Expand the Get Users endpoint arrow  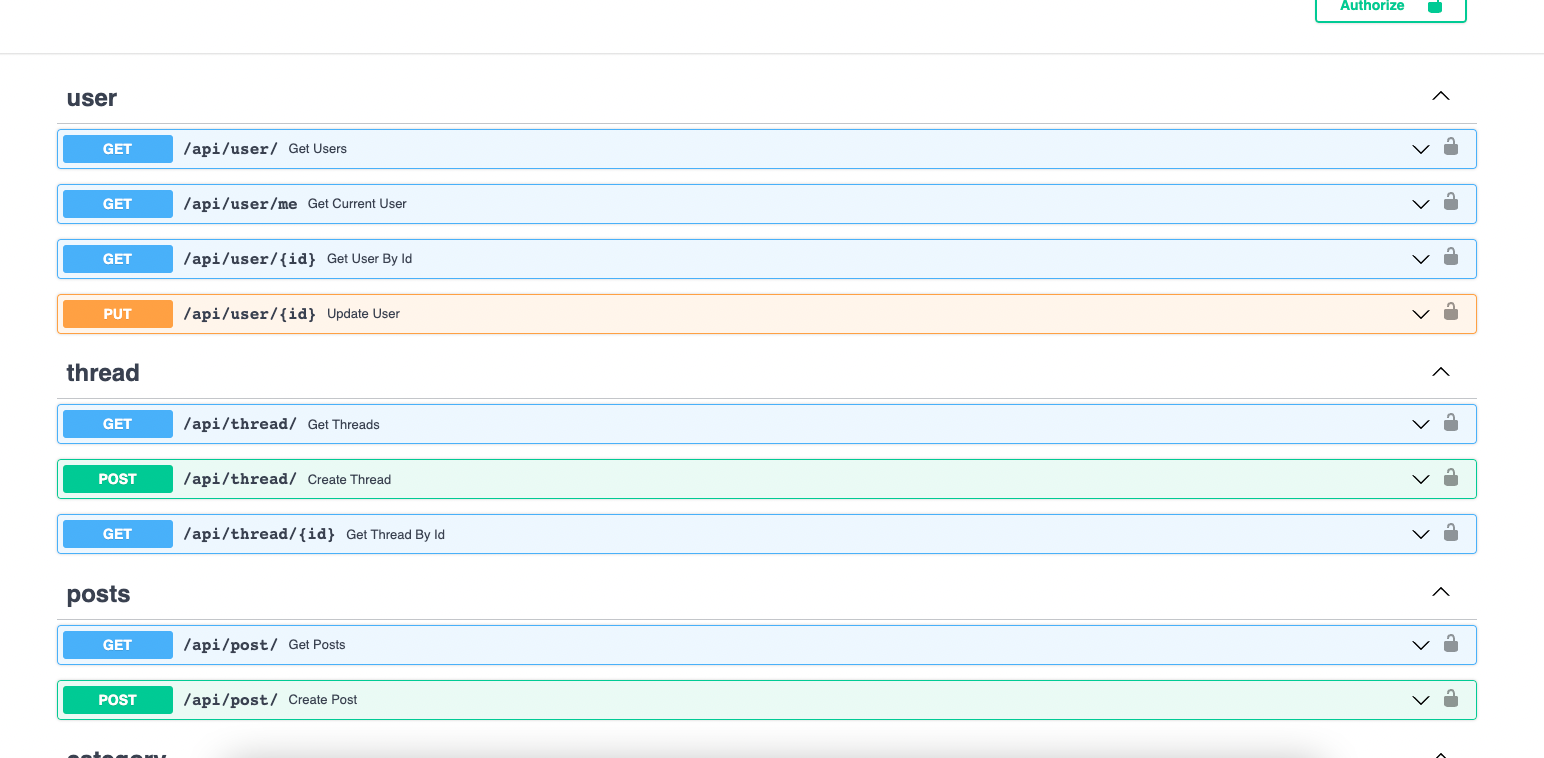pos(1420,149)
